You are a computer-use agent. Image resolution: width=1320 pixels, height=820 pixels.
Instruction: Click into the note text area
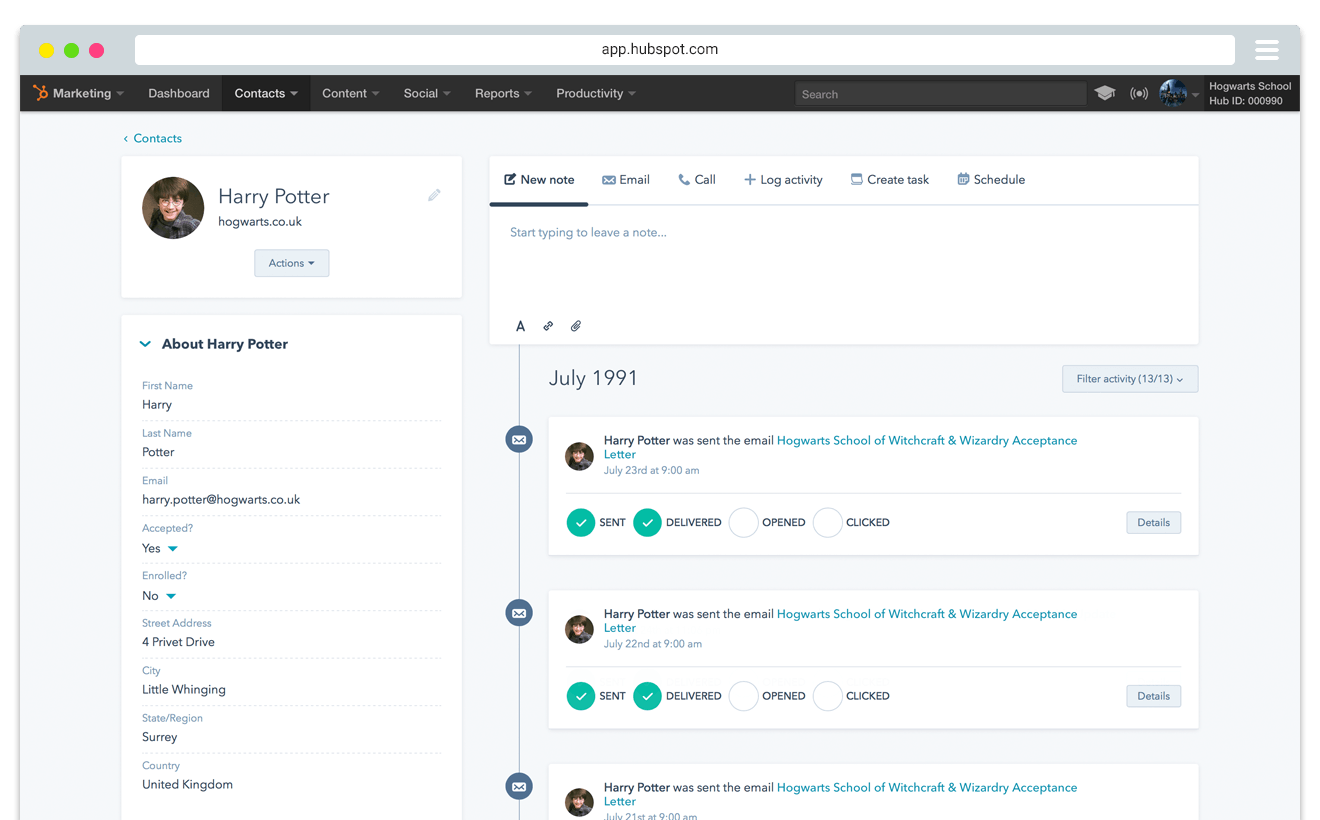click(x=844, y=260)
